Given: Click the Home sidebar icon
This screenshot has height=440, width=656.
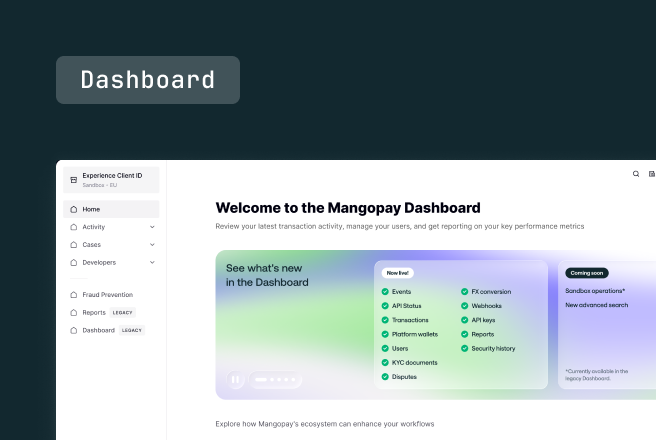Looking at the screenshot, I should [x=73, y=210].
